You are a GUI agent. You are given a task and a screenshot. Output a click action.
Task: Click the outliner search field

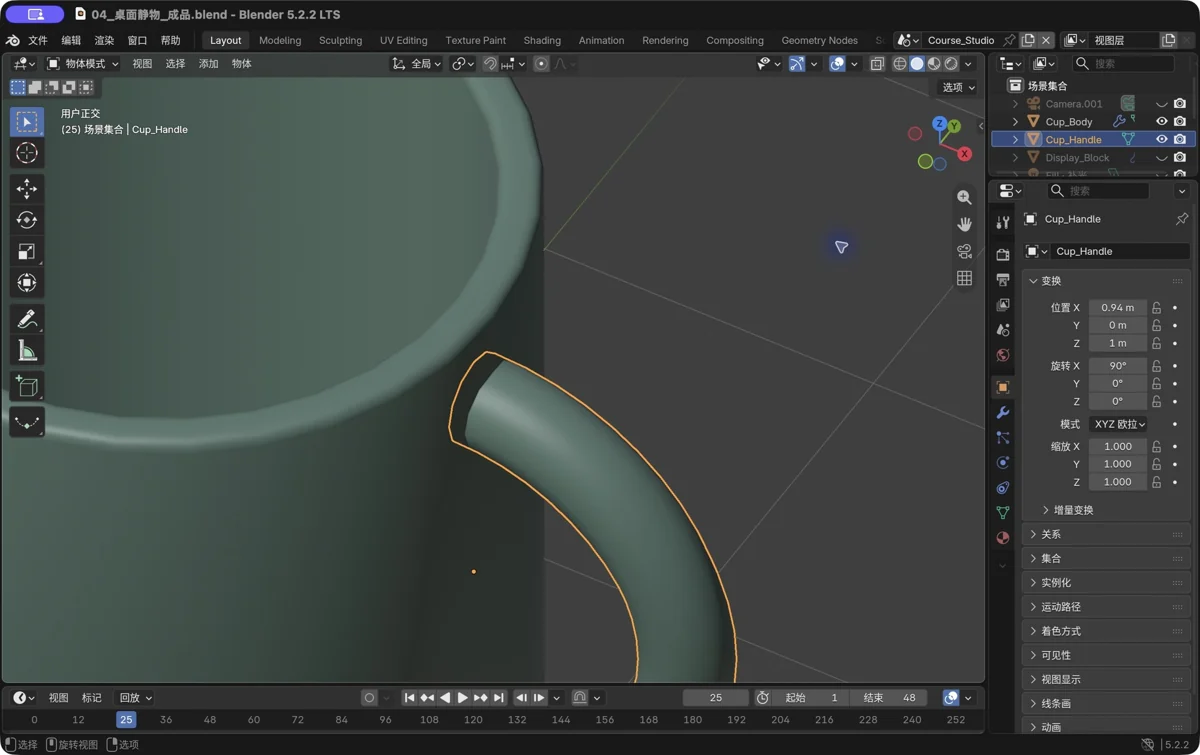click(1123, 64)
